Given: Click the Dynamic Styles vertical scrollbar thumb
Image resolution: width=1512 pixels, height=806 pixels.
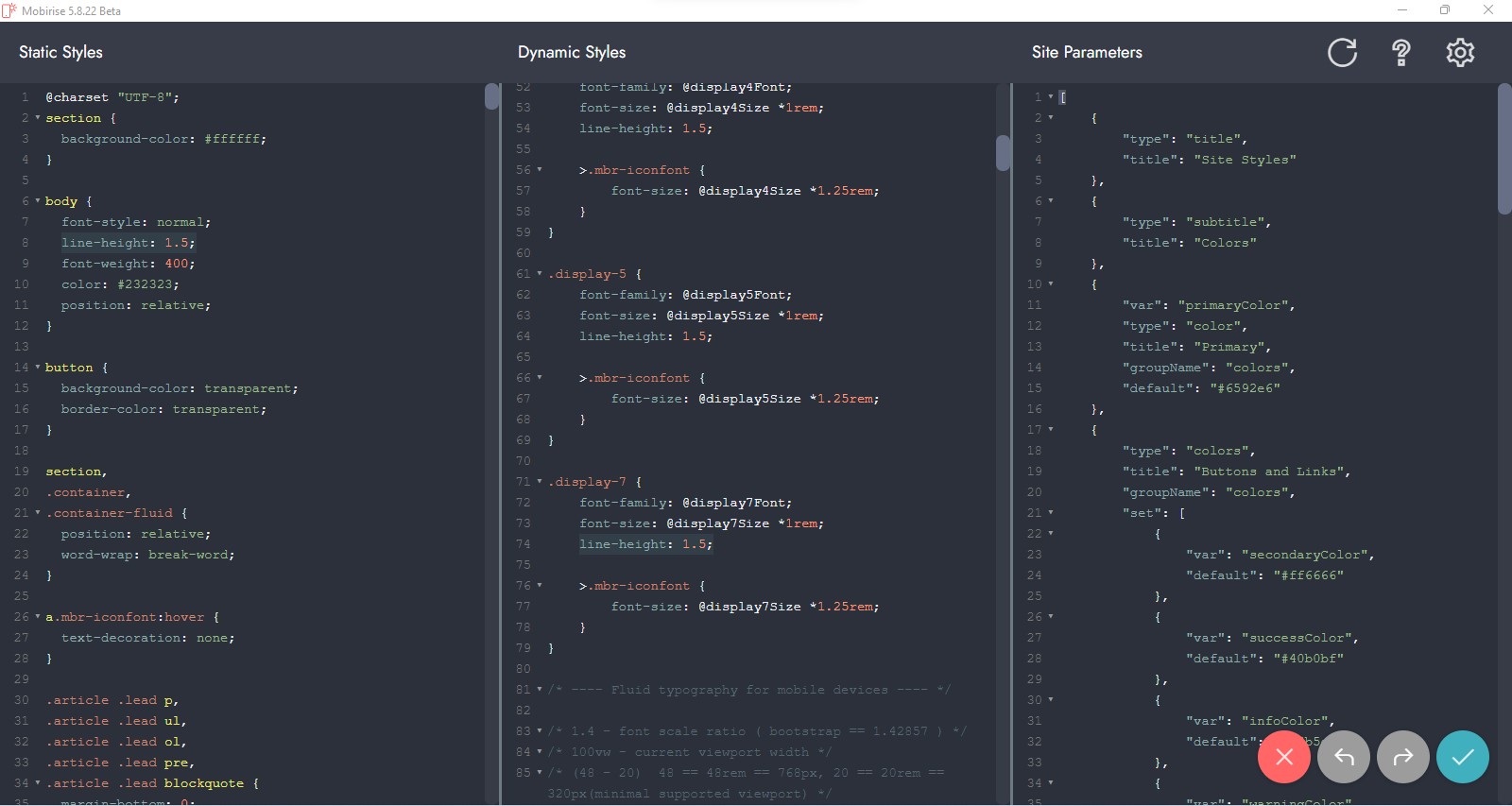Looking at the screenshot, I should click(x=1003, y=153).
